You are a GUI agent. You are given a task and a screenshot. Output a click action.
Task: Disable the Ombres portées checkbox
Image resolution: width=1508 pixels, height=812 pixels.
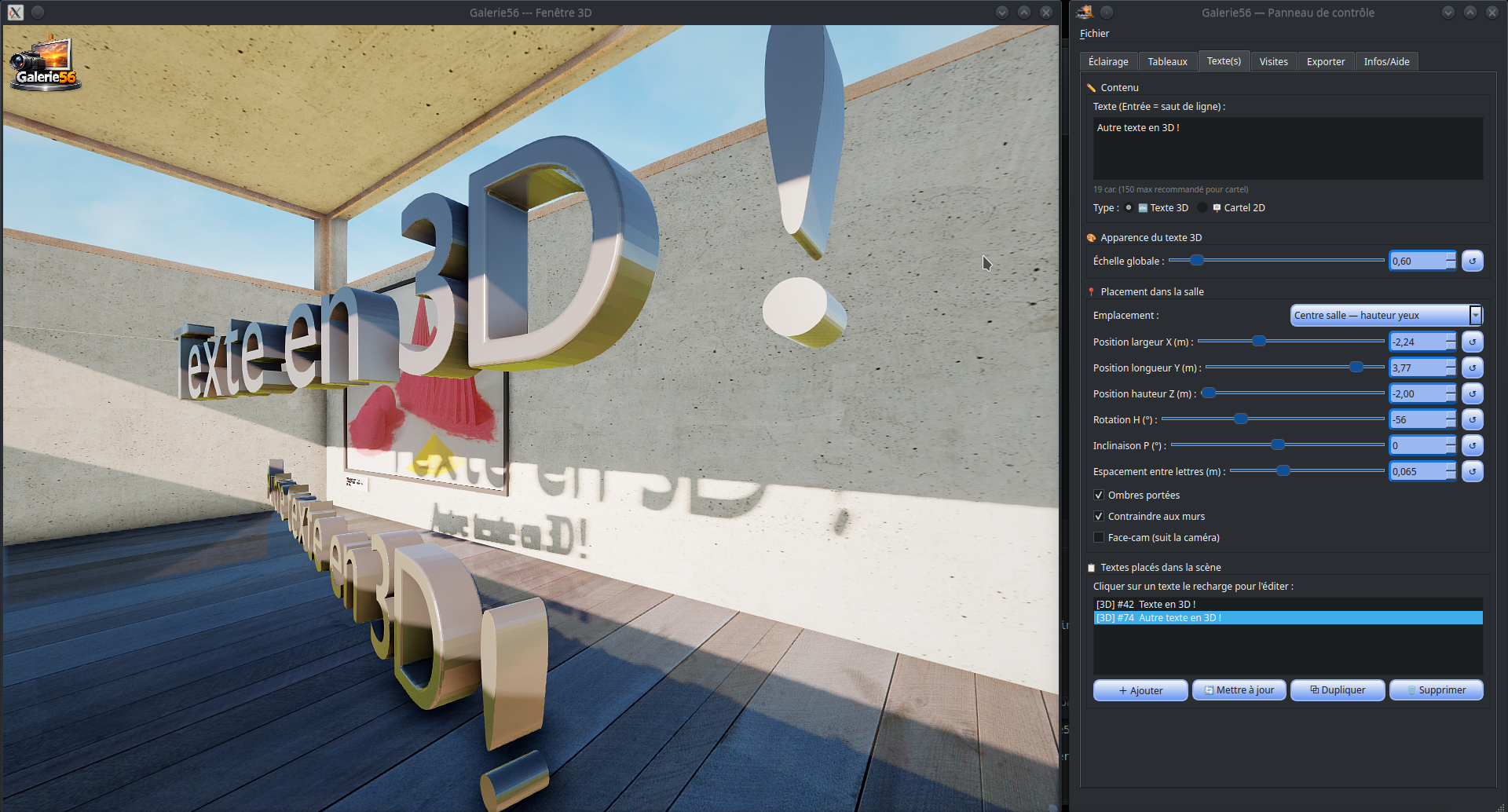(x=1099, y=496)
